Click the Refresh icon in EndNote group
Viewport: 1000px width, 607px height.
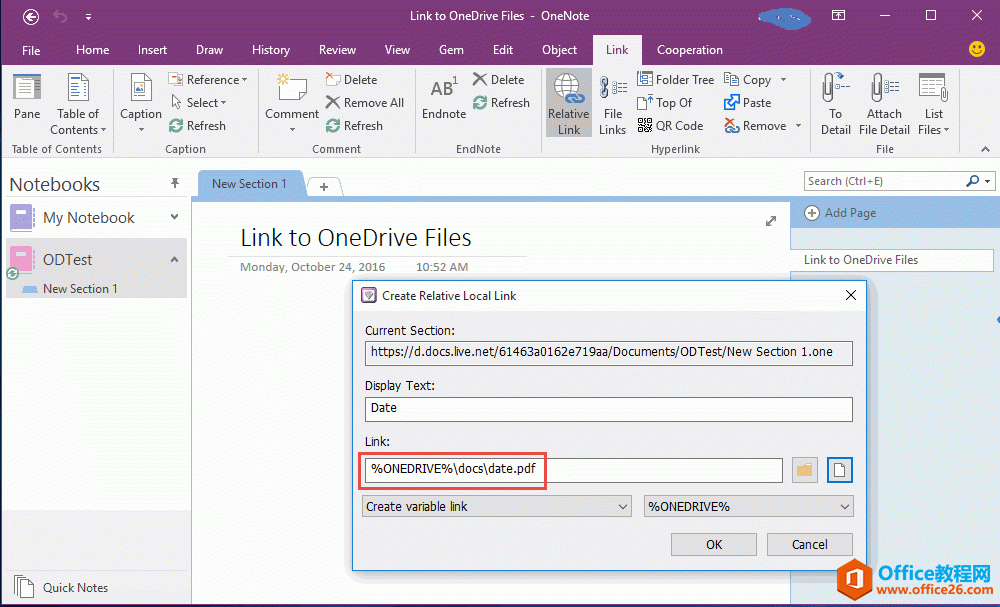click(502, 102)
